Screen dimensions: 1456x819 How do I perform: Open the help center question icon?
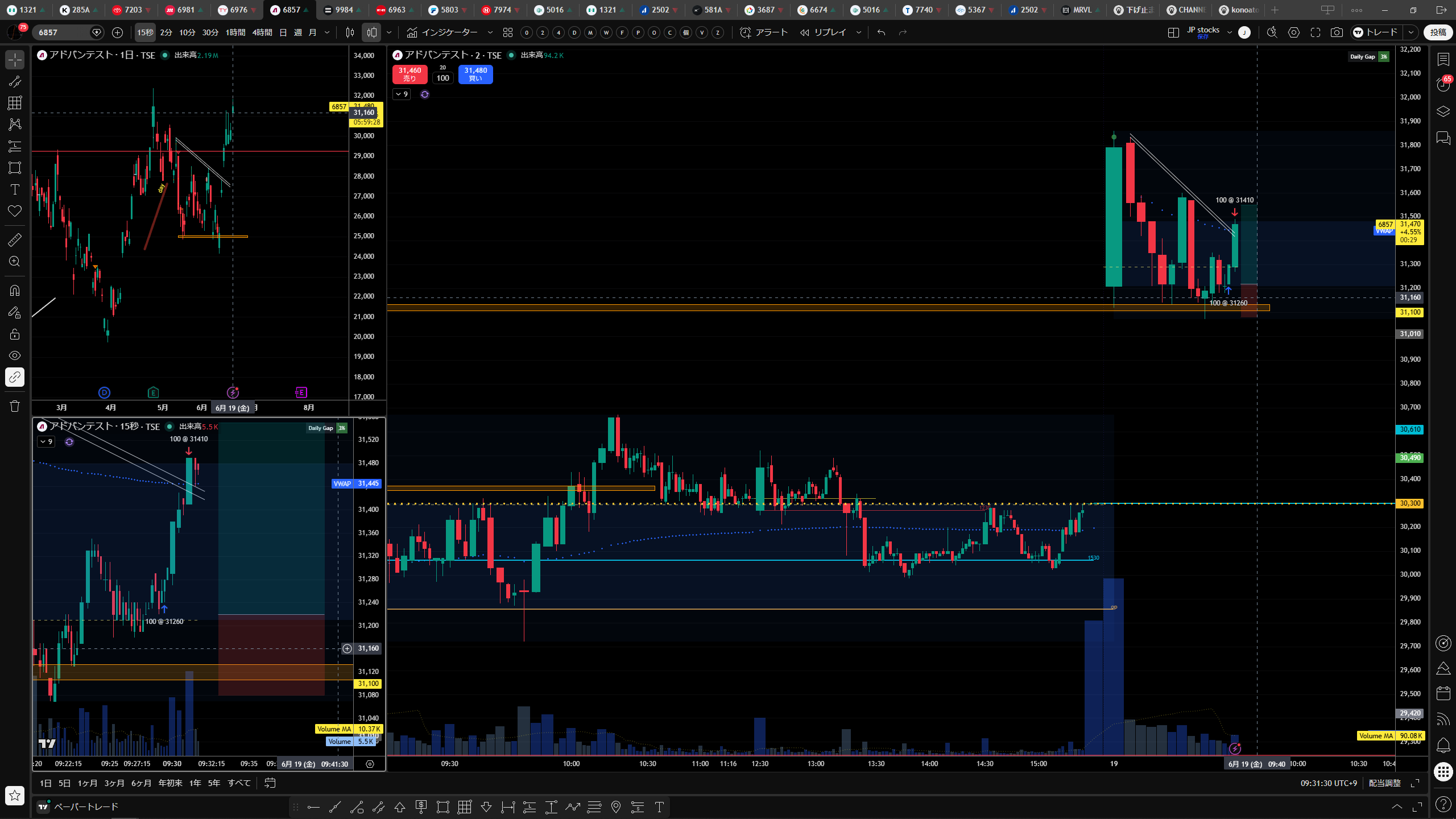1443,804
